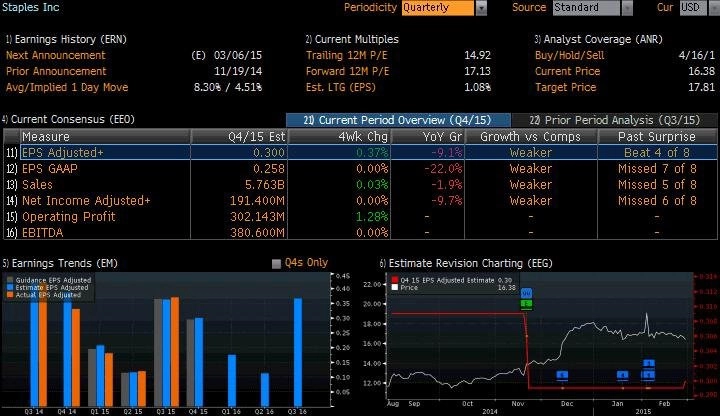
Task: Click Buy/Hold/Sell value 4/16/1
Action: 697,56
